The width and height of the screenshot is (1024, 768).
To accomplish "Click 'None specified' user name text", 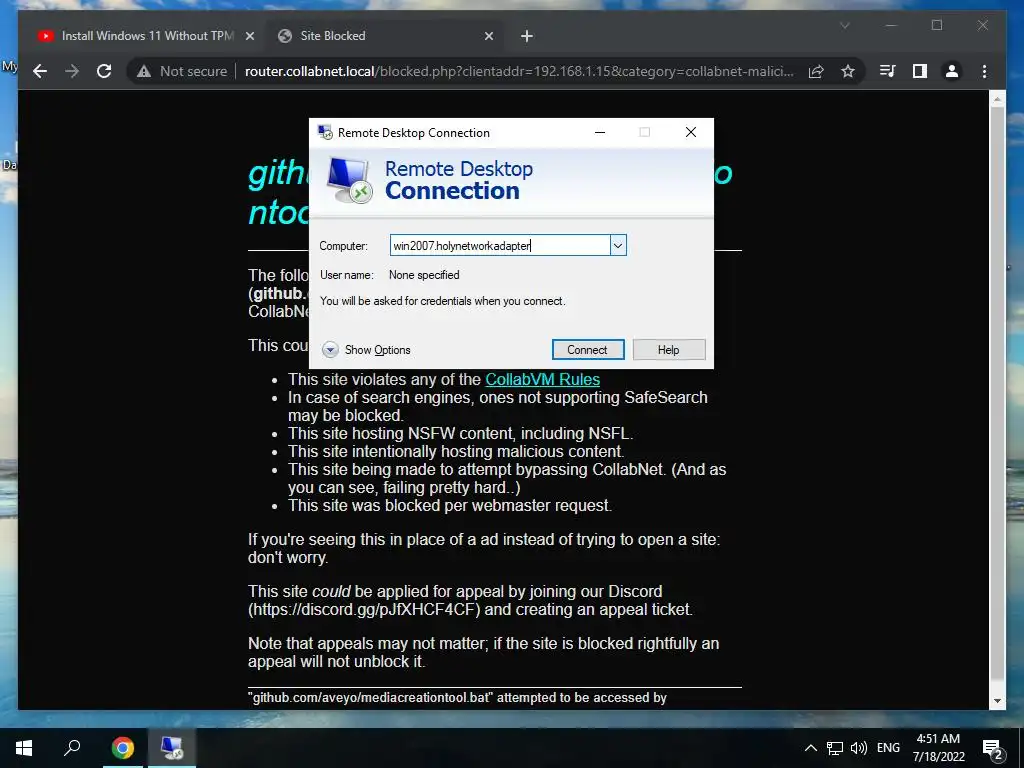I will [424, 275].
